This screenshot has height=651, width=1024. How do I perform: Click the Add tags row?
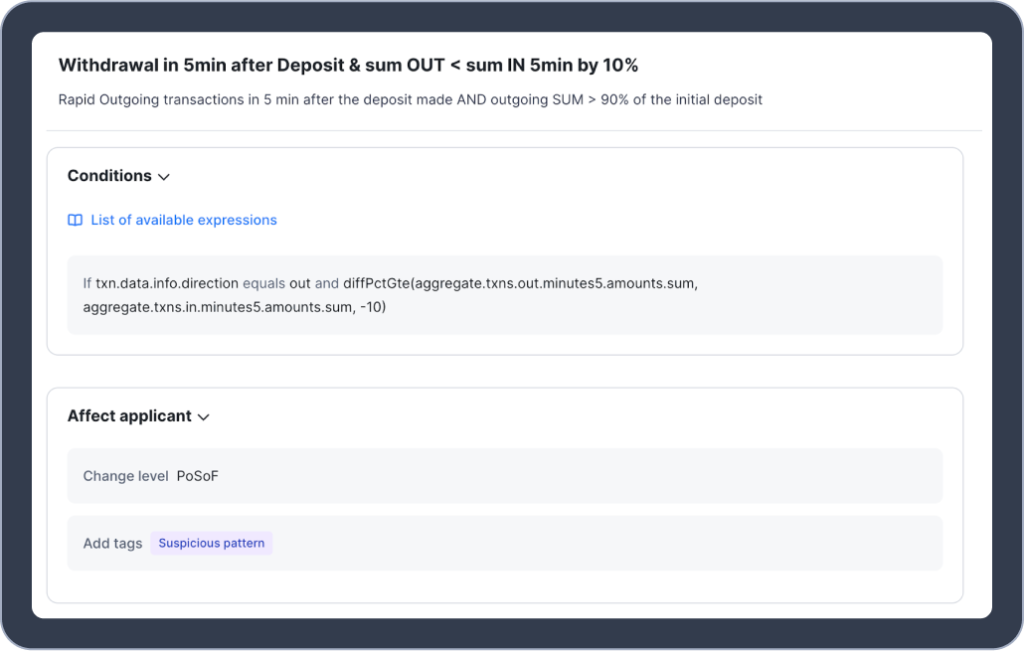(505, 543)
